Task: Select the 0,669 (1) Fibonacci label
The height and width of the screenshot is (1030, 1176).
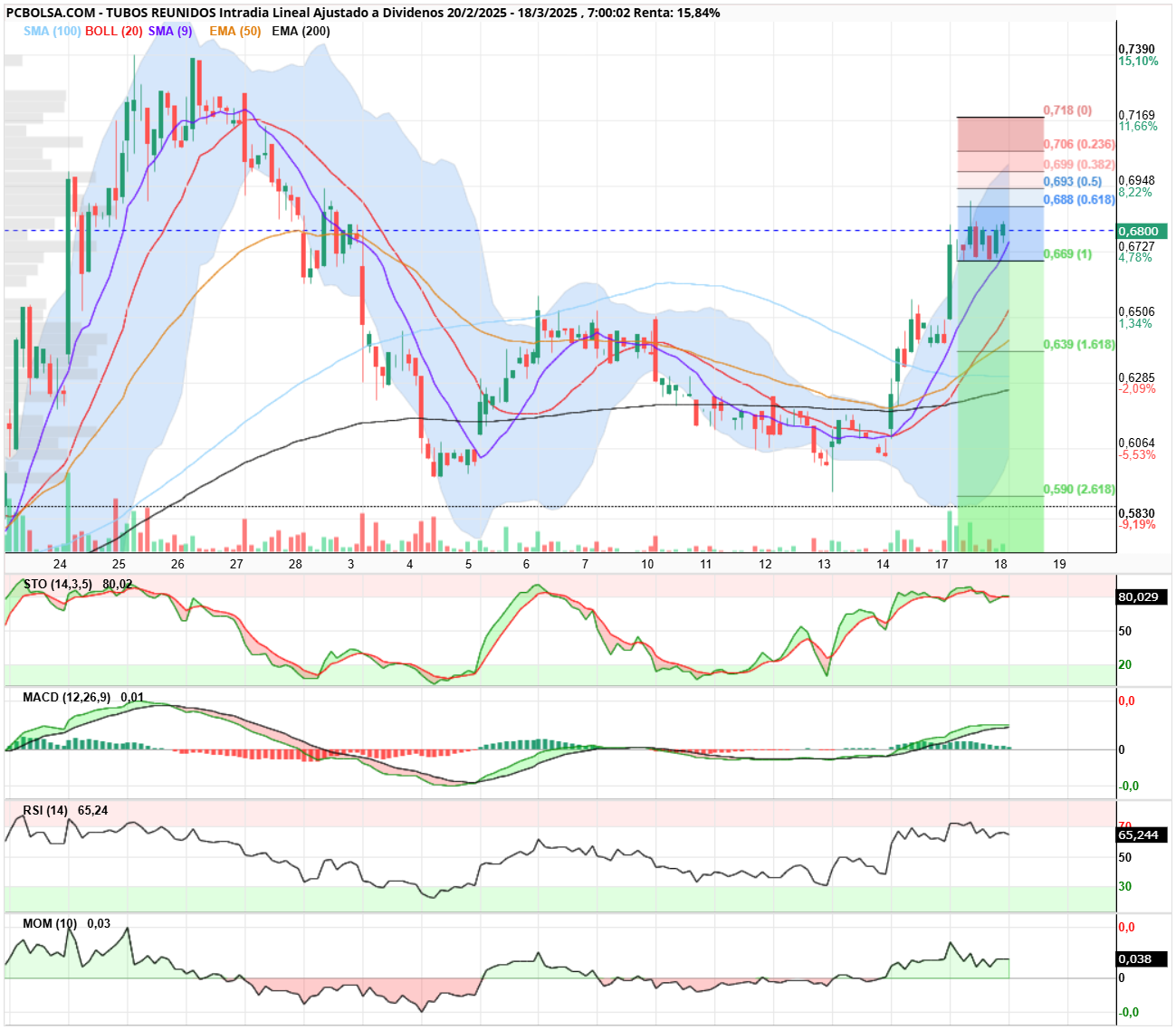Action: 1067,254
